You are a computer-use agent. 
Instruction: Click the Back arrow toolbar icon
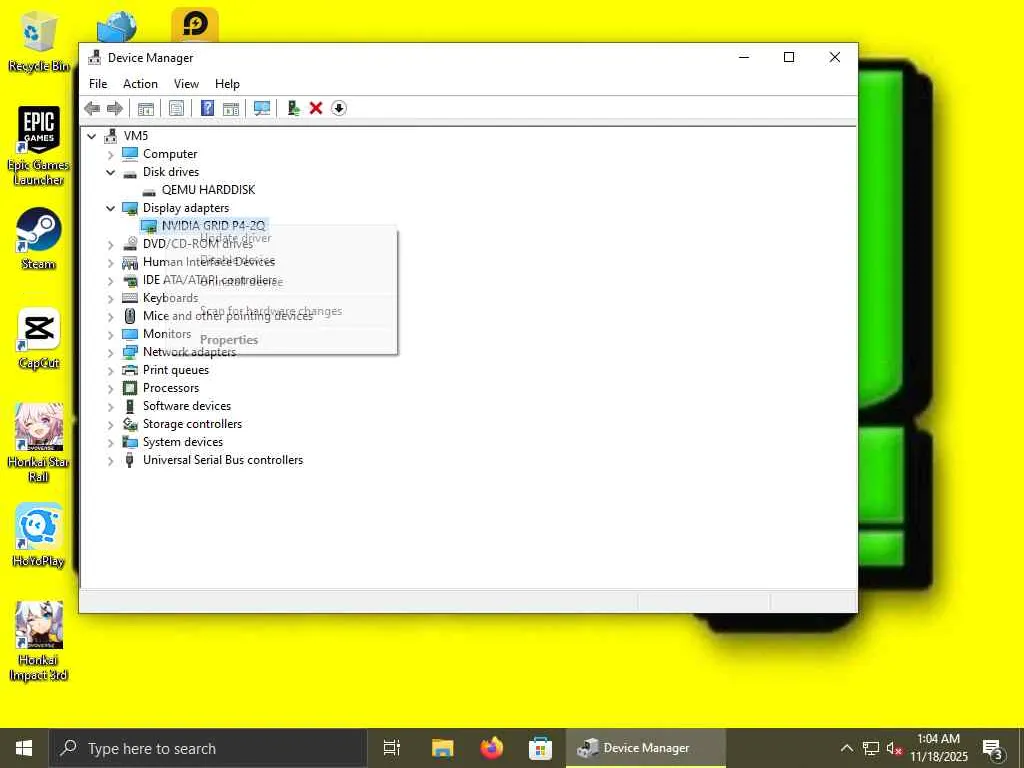(x=92, y=108)
